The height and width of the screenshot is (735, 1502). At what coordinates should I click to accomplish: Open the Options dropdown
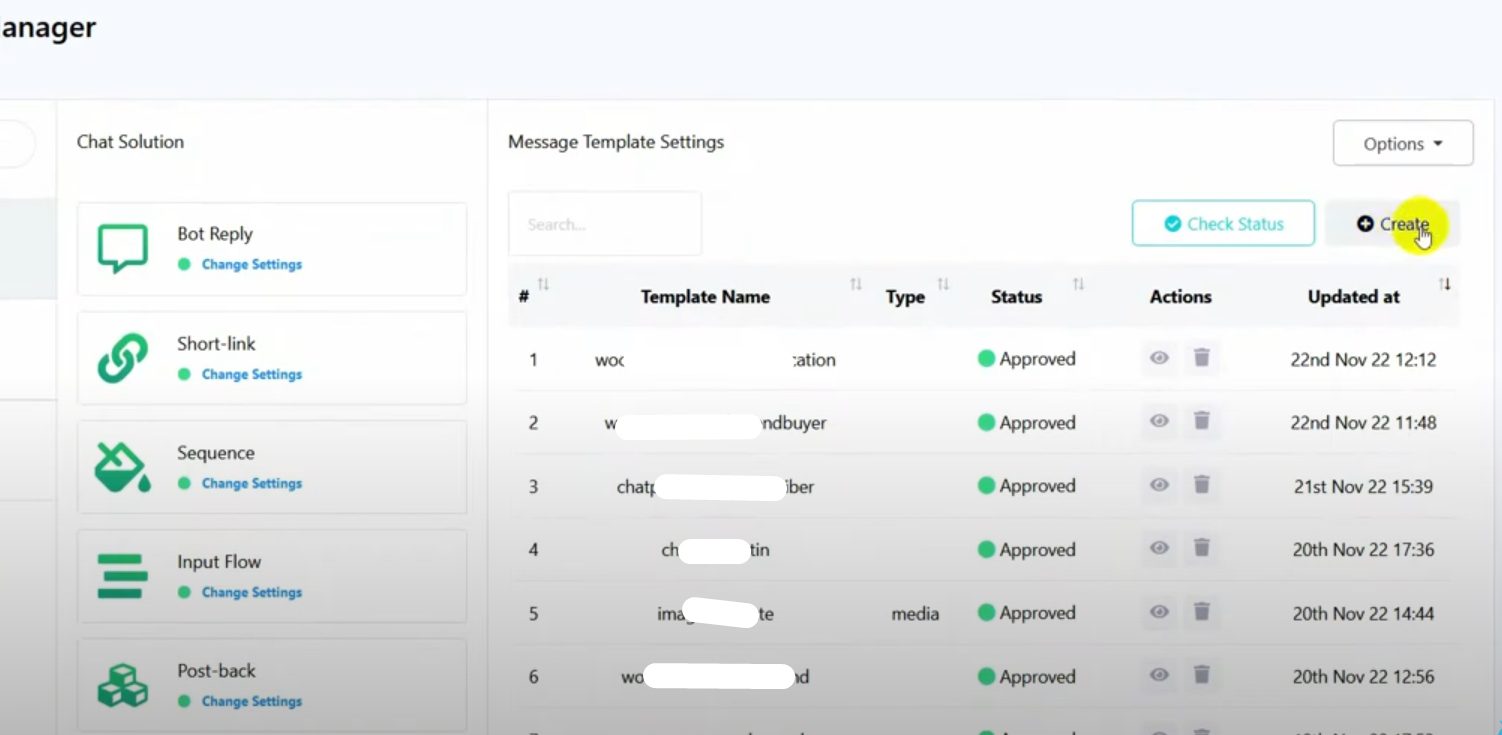click(1402, 144)
